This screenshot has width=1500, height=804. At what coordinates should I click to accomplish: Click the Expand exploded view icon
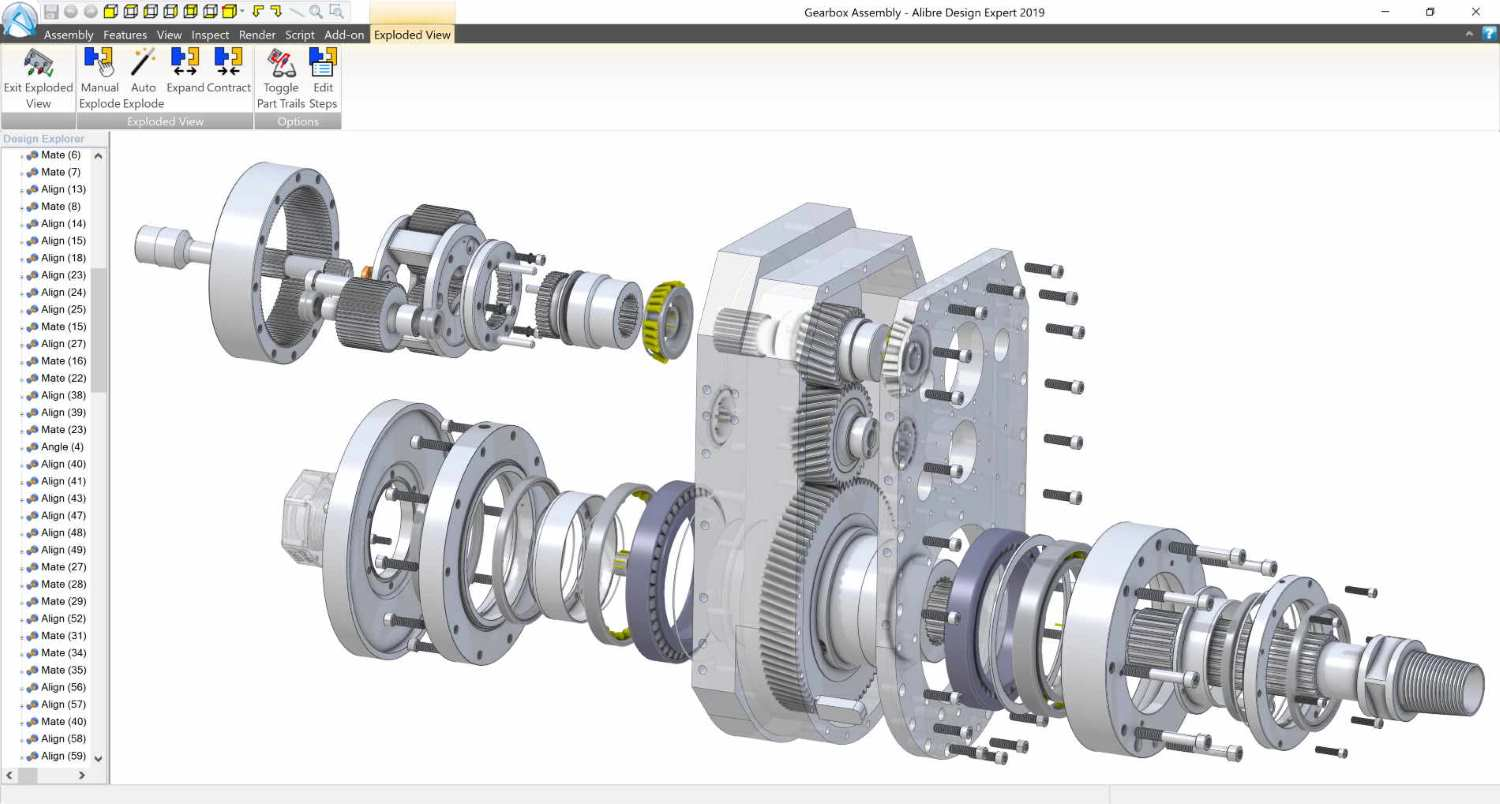184,75
